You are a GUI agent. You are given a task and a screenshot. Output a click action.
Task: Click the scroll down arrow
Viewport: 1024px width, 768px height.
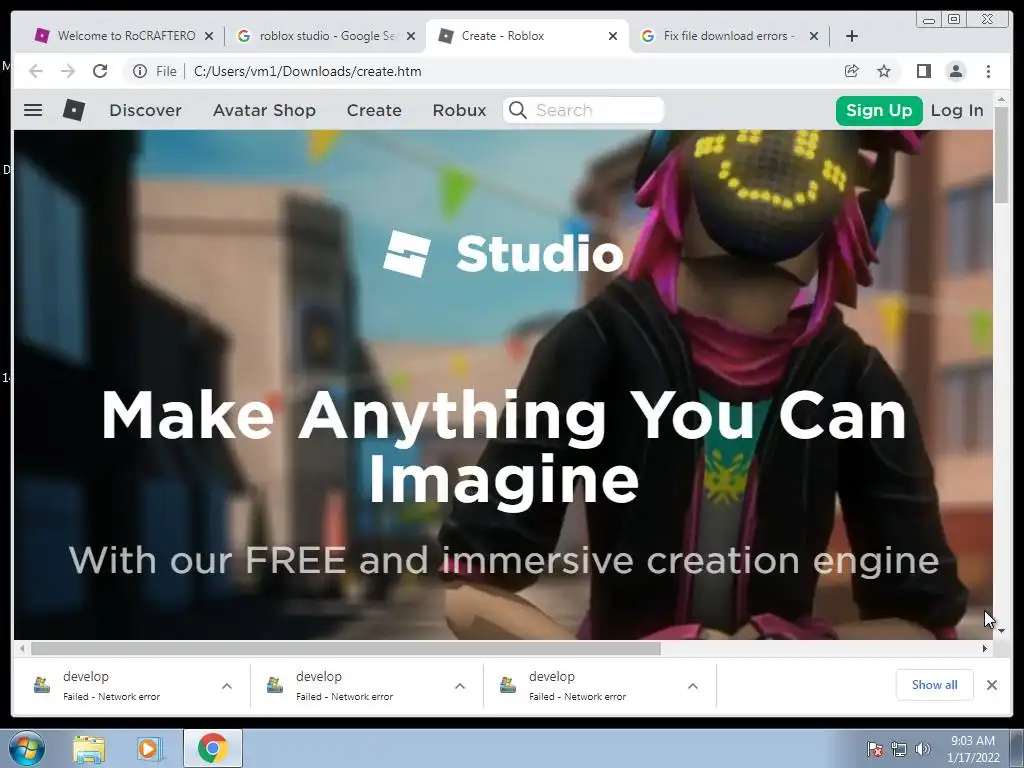(1001, 631)
